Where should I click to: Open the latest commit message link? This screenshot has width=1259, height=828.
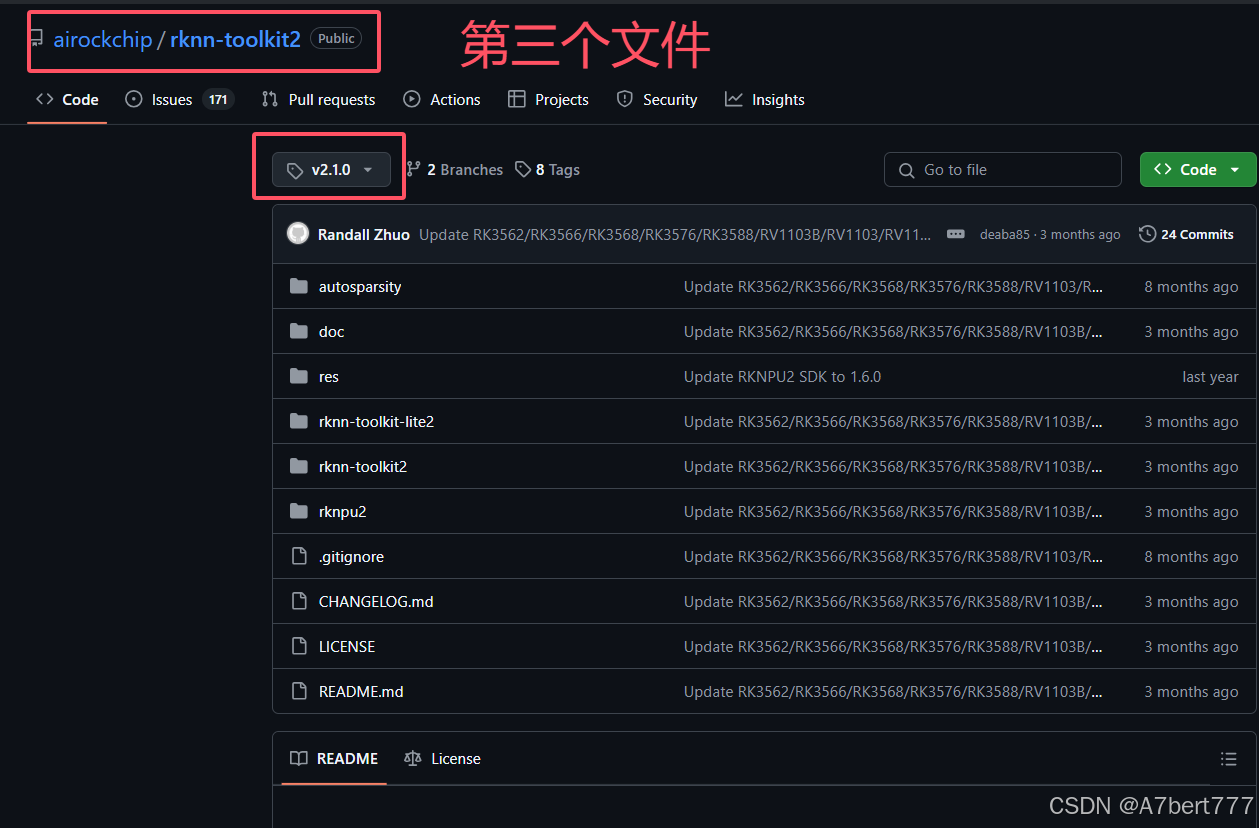[675, 234]
